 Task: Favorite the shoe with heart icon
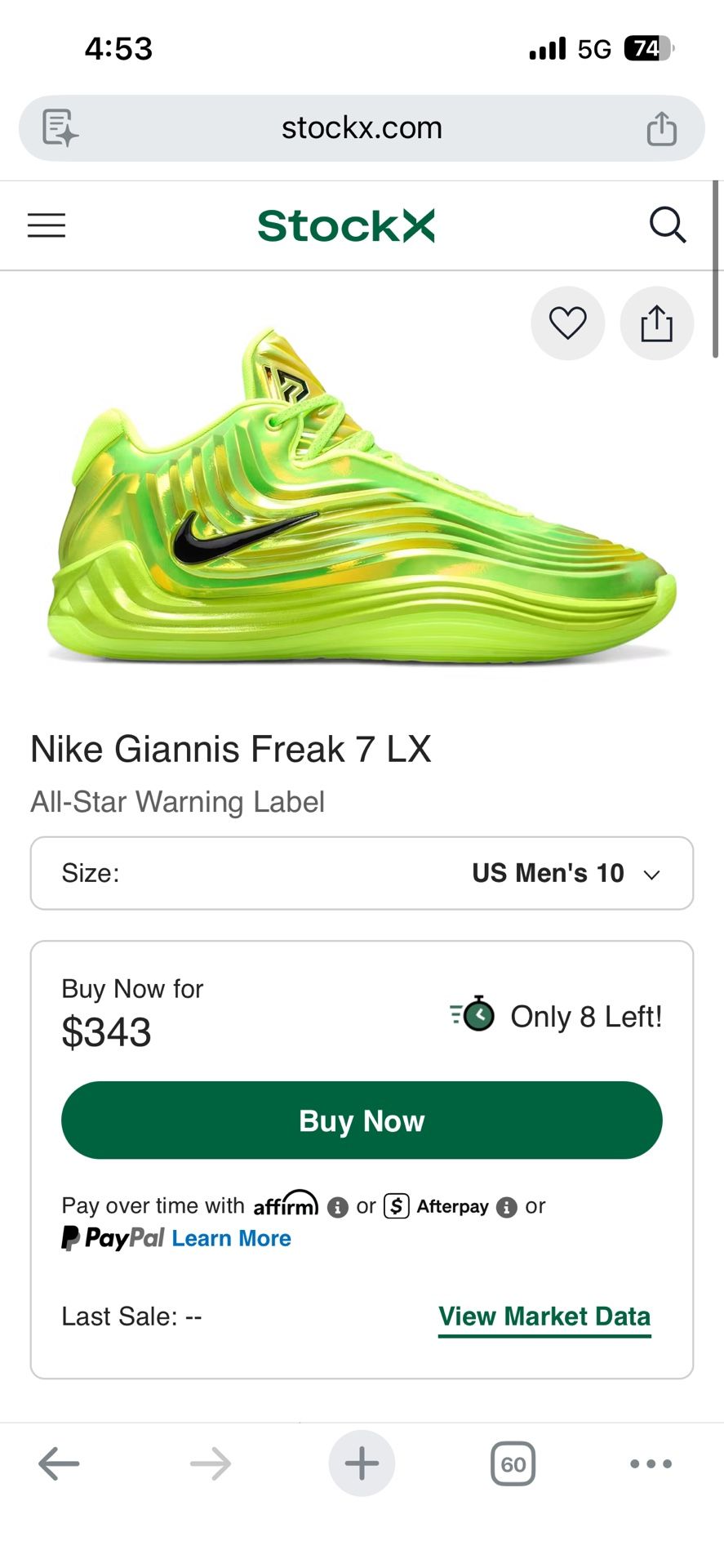(567, 323)
